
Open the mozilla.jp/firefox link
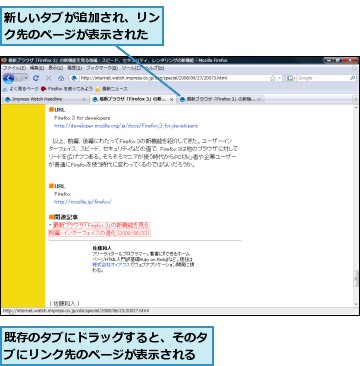point(83,202)
